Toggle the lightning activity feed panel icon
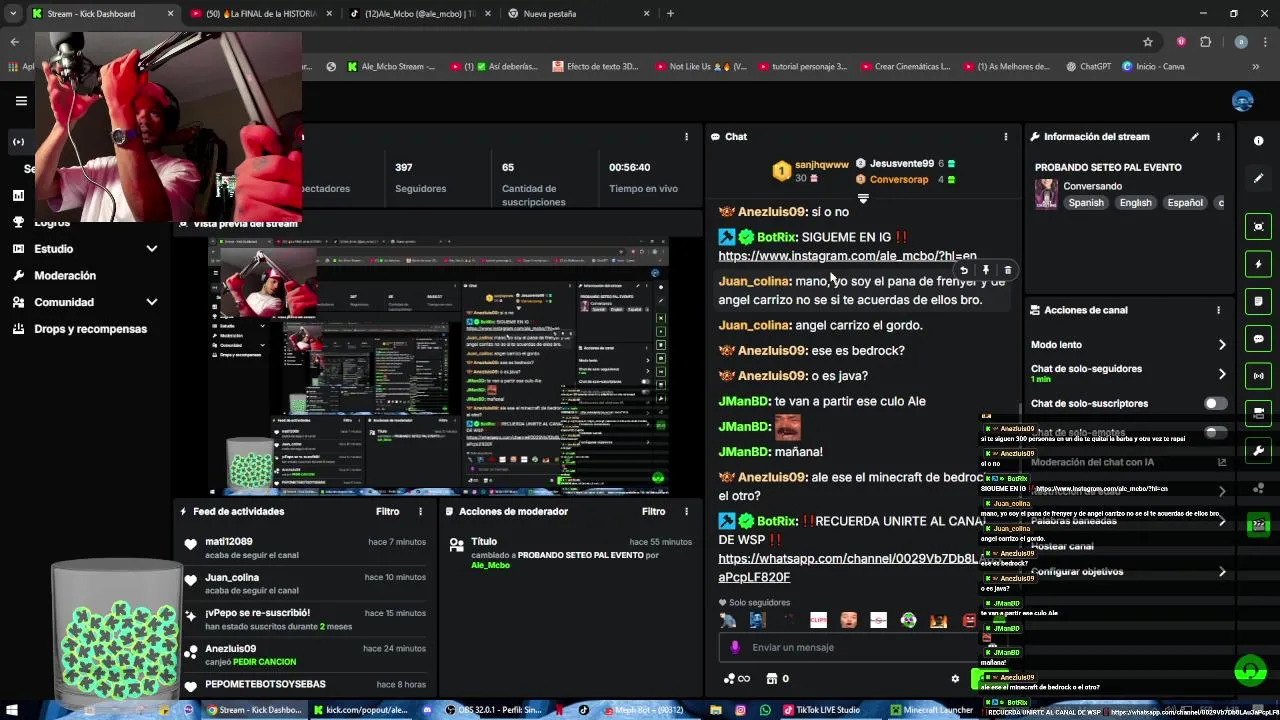Image resolution: width=1280 pixels, height=720 pixels. pyautogui.click(x=1259, y=264)
